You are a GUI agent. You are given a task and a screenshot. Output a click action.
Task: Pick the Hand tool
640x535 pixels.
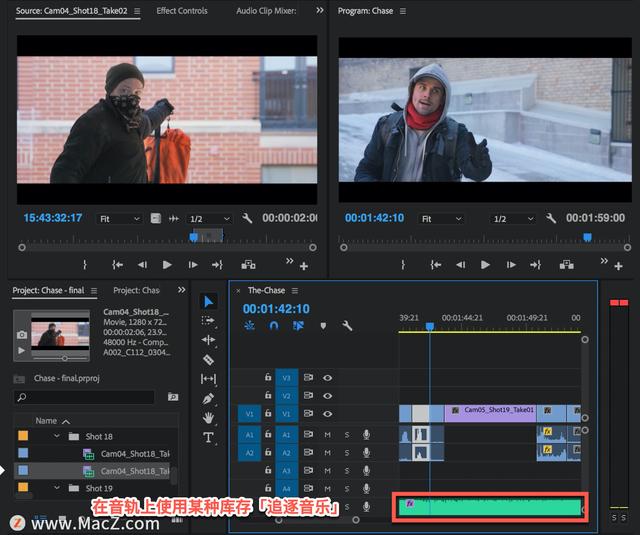tap(208, 417)
